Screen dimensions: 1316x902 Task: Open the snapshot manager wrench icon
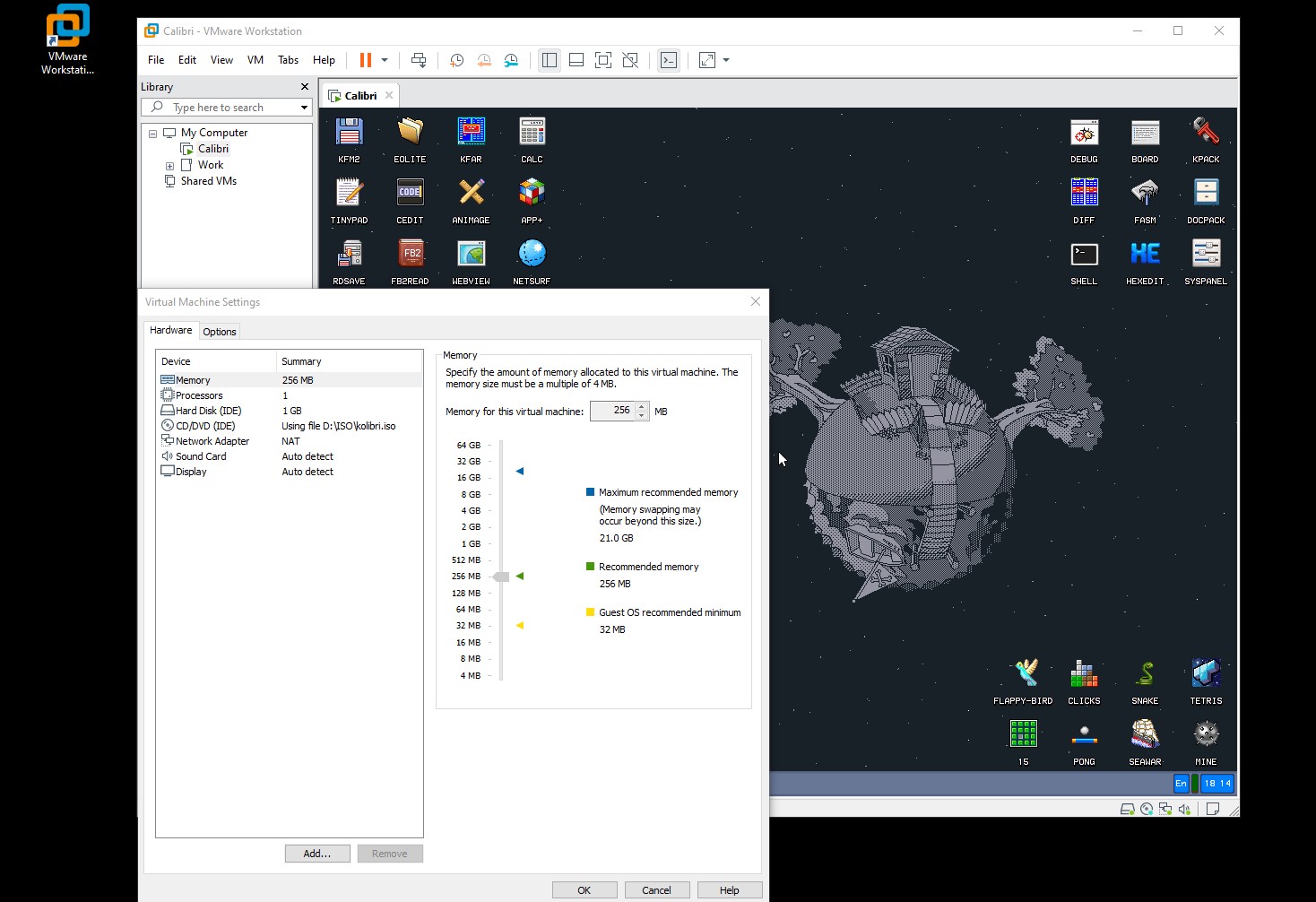(x=511, y=60)
